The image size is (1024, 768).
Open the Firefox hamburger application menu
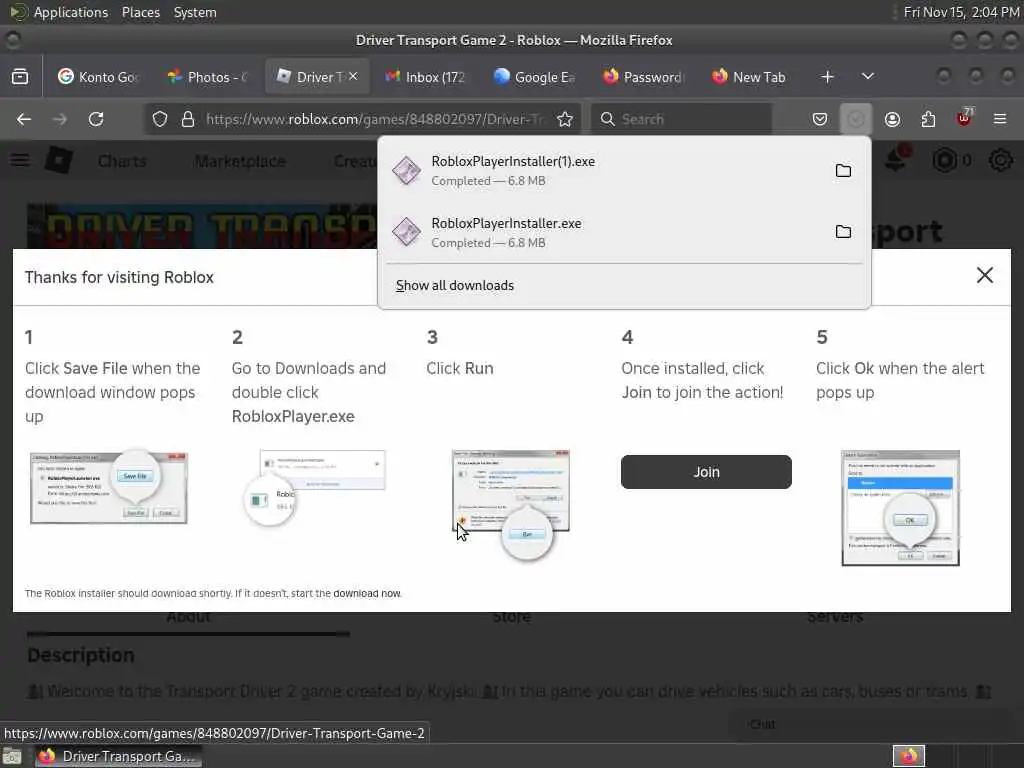tap(1000, 119)
